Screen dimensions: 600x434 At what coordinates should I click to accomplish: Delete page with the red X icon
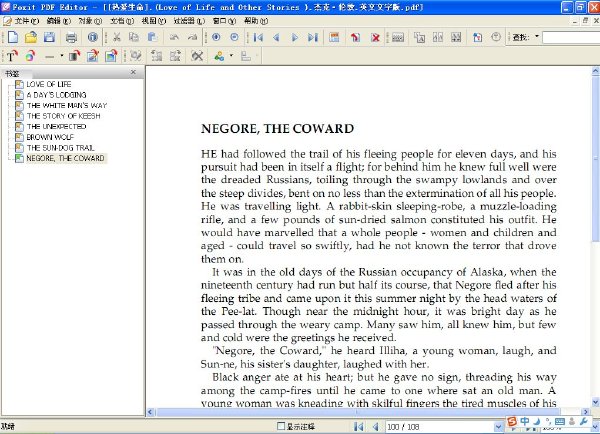[376, 37]
